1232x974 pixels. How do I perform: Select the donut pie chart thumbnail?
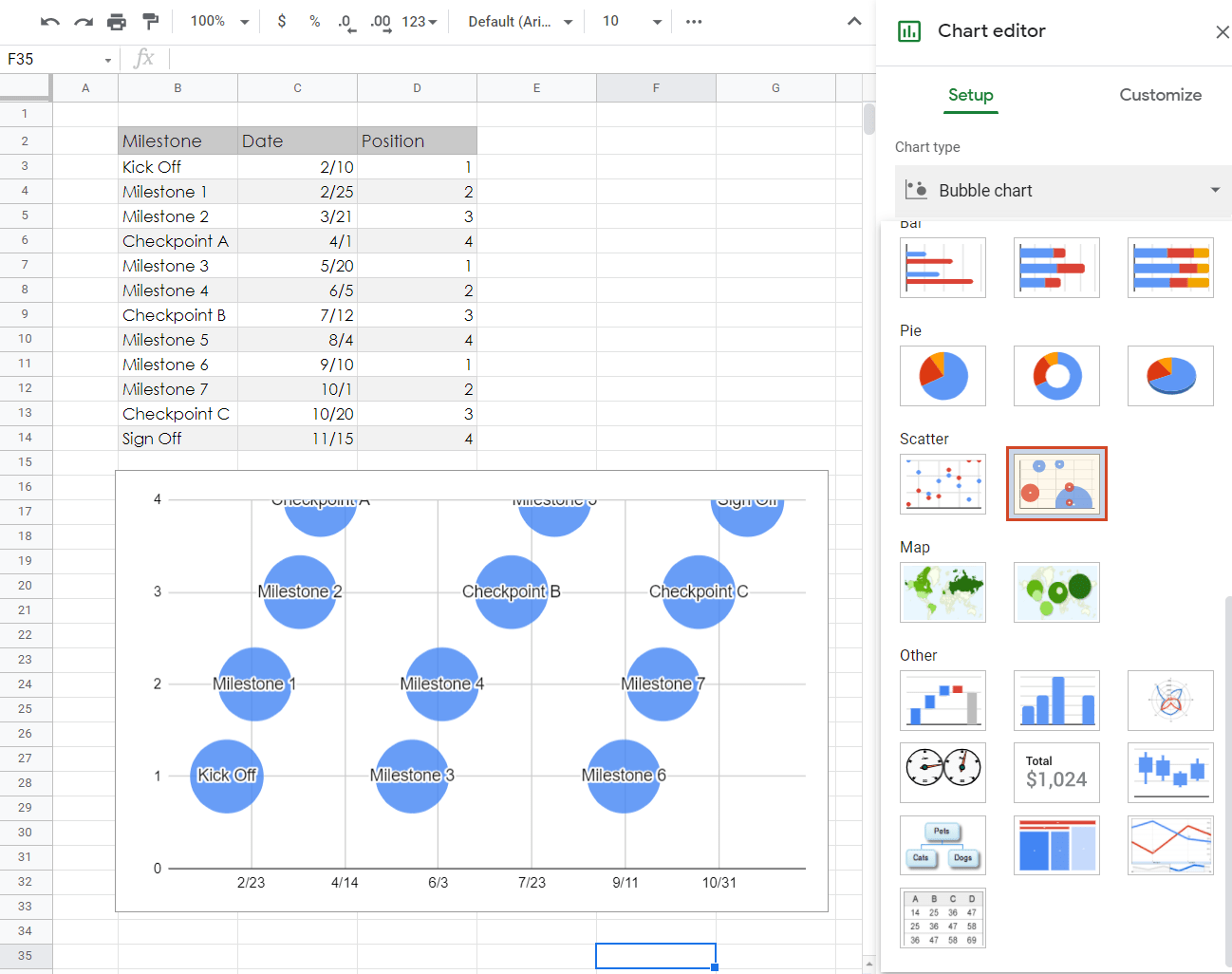pyautogui.click(x=1056, y=375)
